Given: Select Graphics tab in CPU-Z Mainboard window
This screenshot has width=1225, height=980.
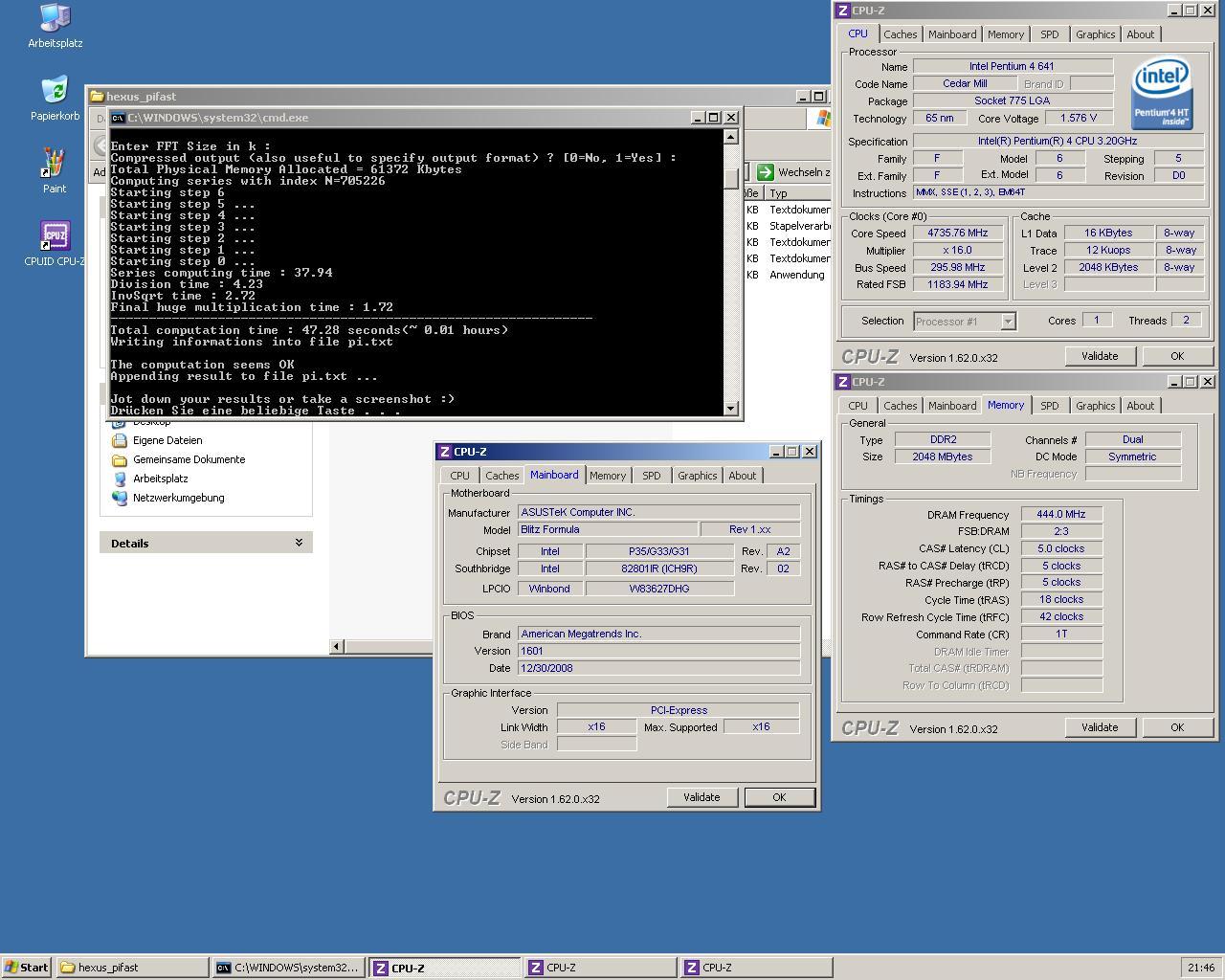Looking at the screenshot, I should pos(697,476).
